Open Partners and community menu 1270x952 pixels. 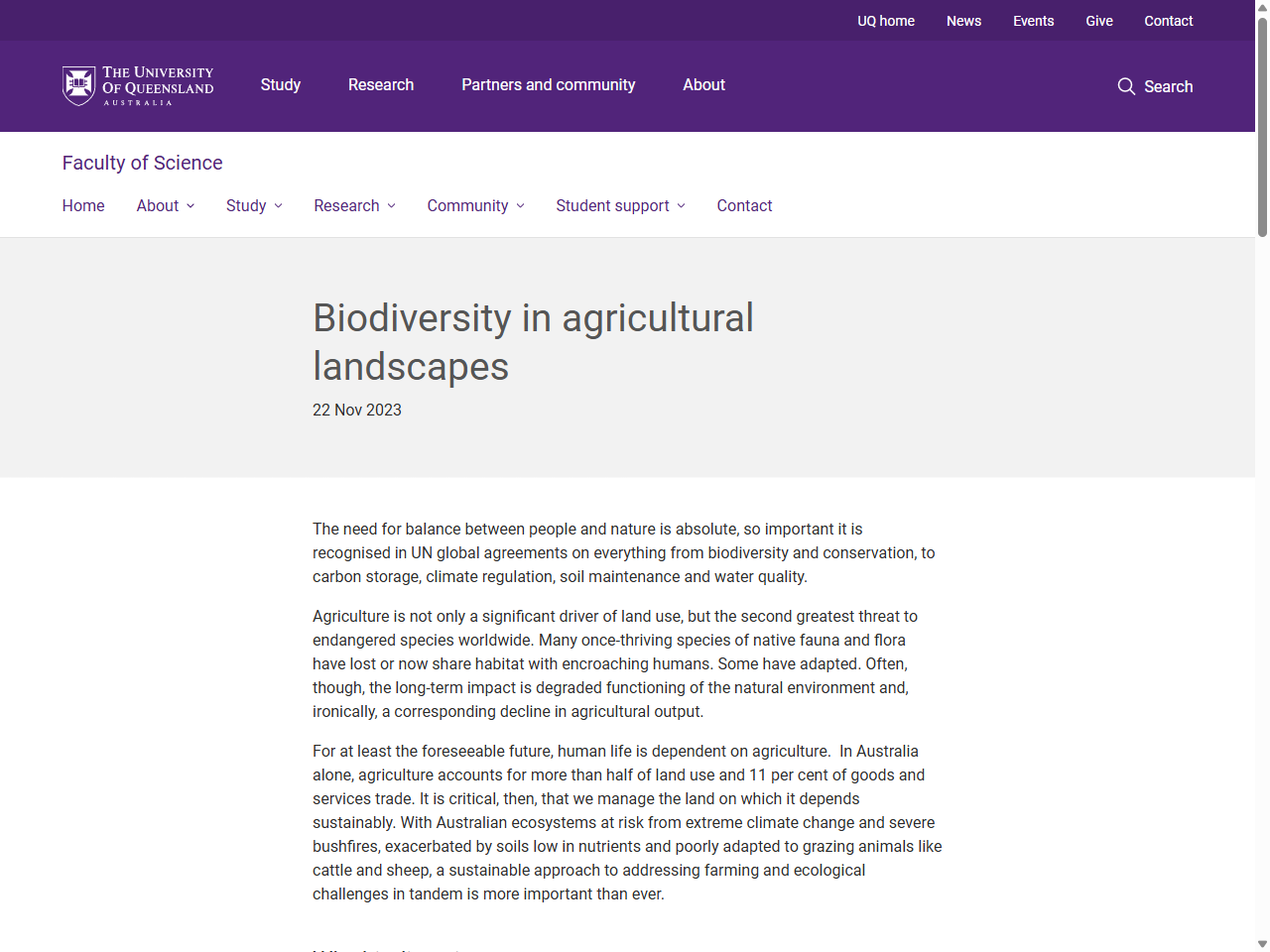point(548,85)
